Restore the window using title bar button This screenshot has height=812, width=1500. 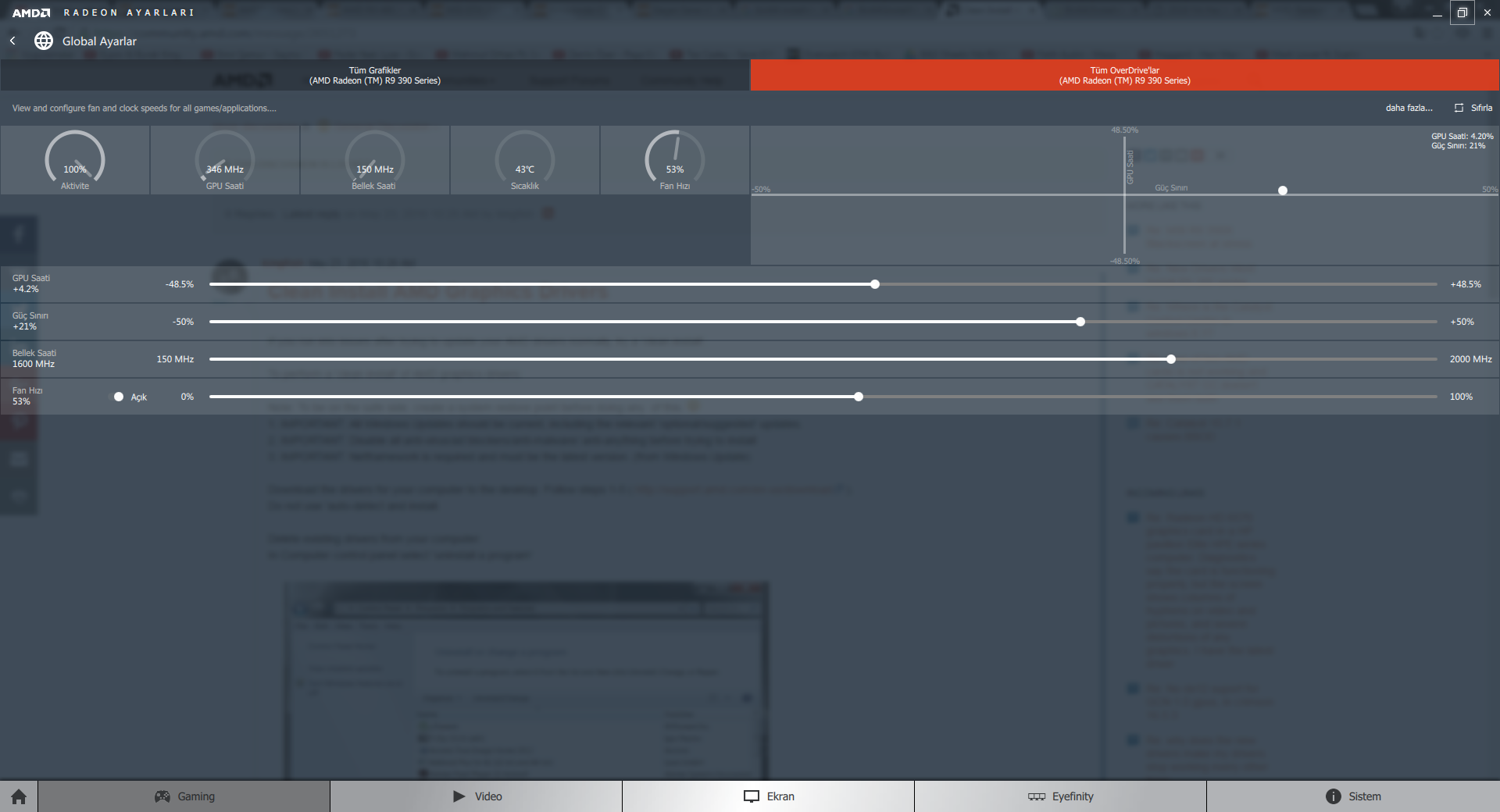coord(1462,12)
